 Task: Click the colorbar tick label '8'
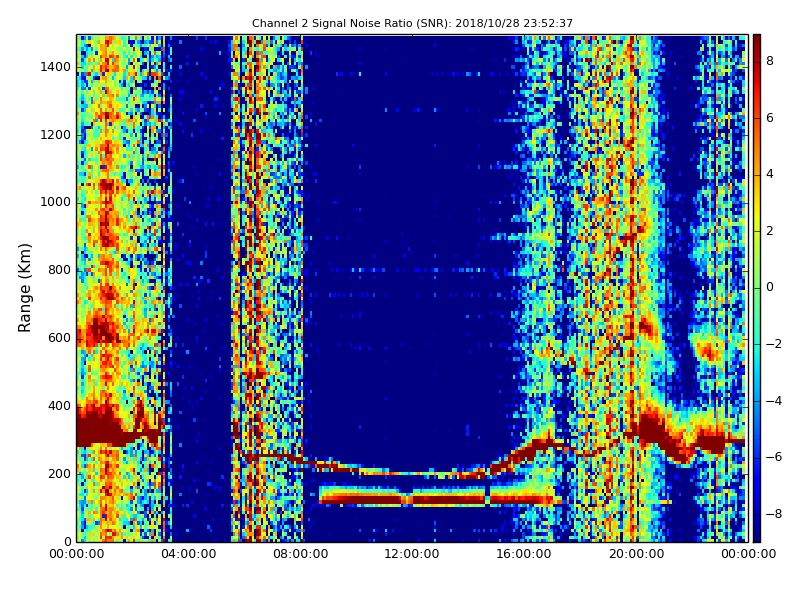(x=770, y=61)
